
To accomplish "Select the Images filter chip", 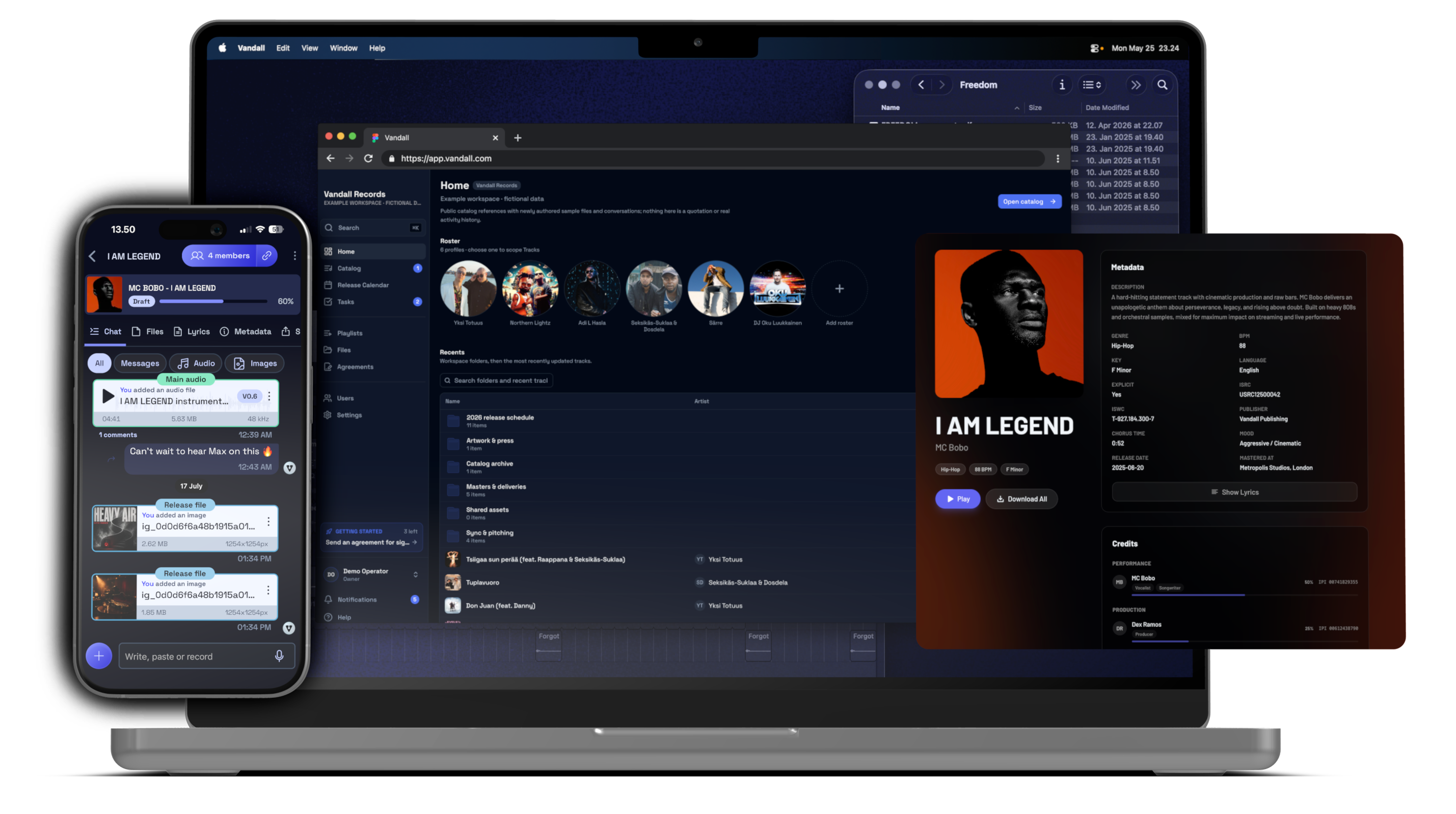I will (255, 363).
